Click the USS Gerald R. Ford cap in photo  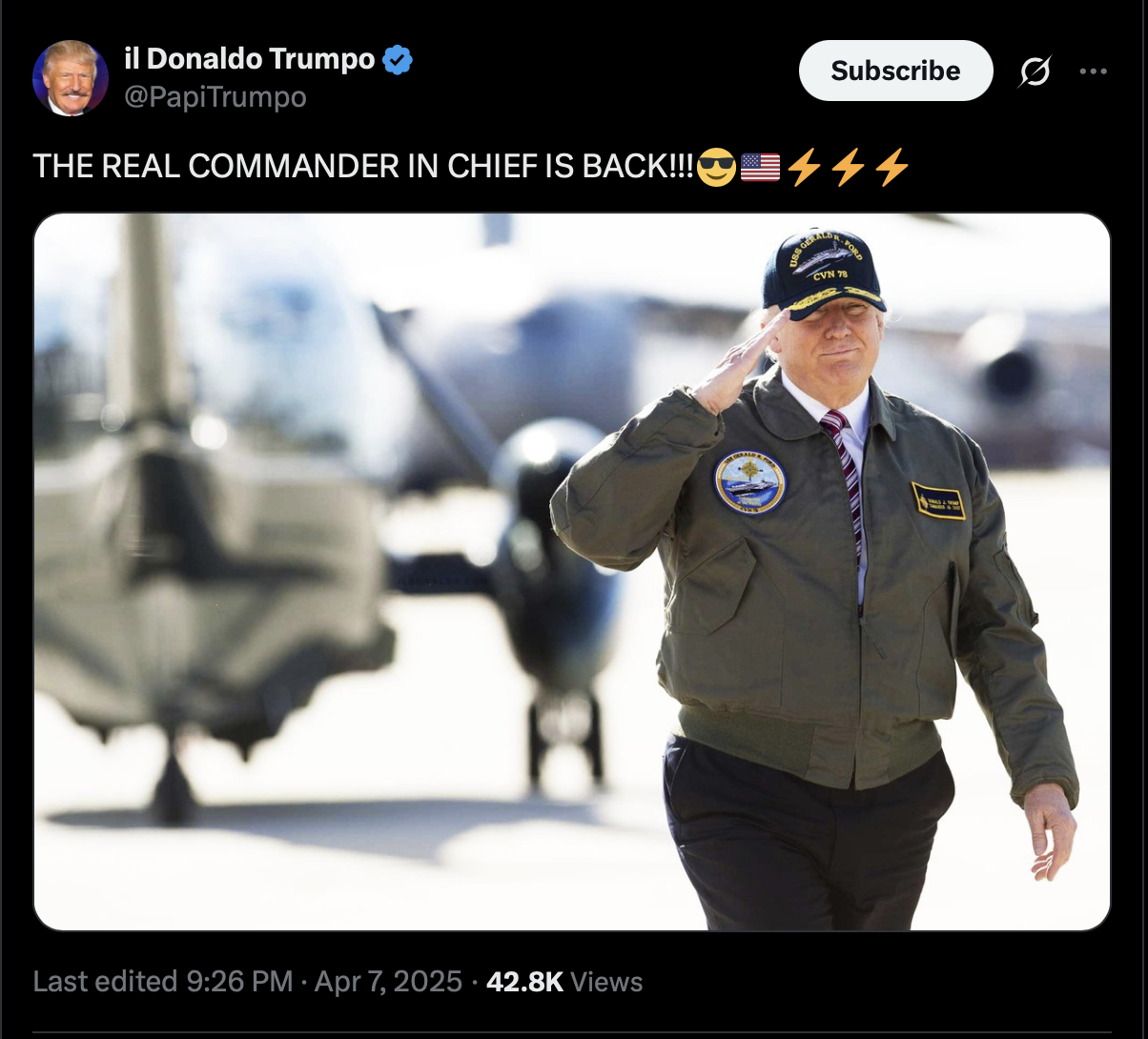pos(823,273)
